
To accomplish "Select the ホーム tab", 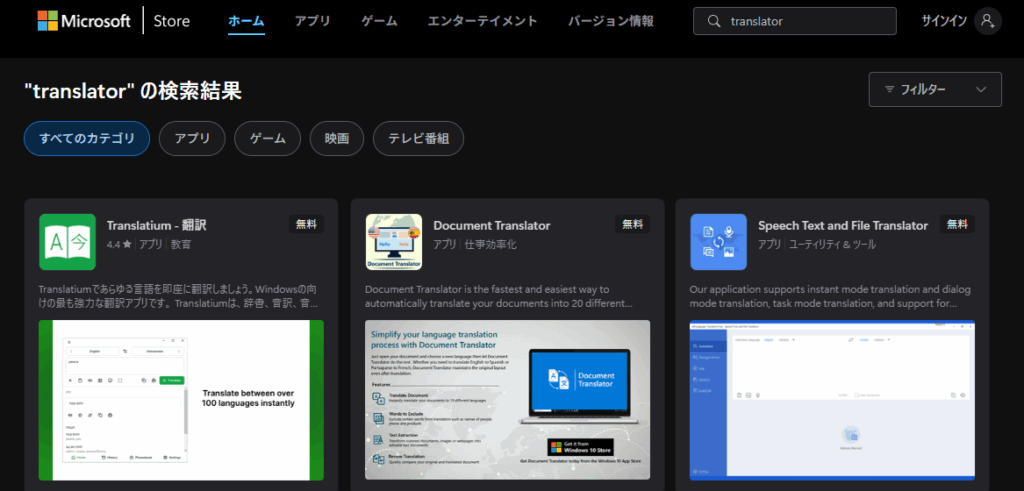I will point(246,21).
